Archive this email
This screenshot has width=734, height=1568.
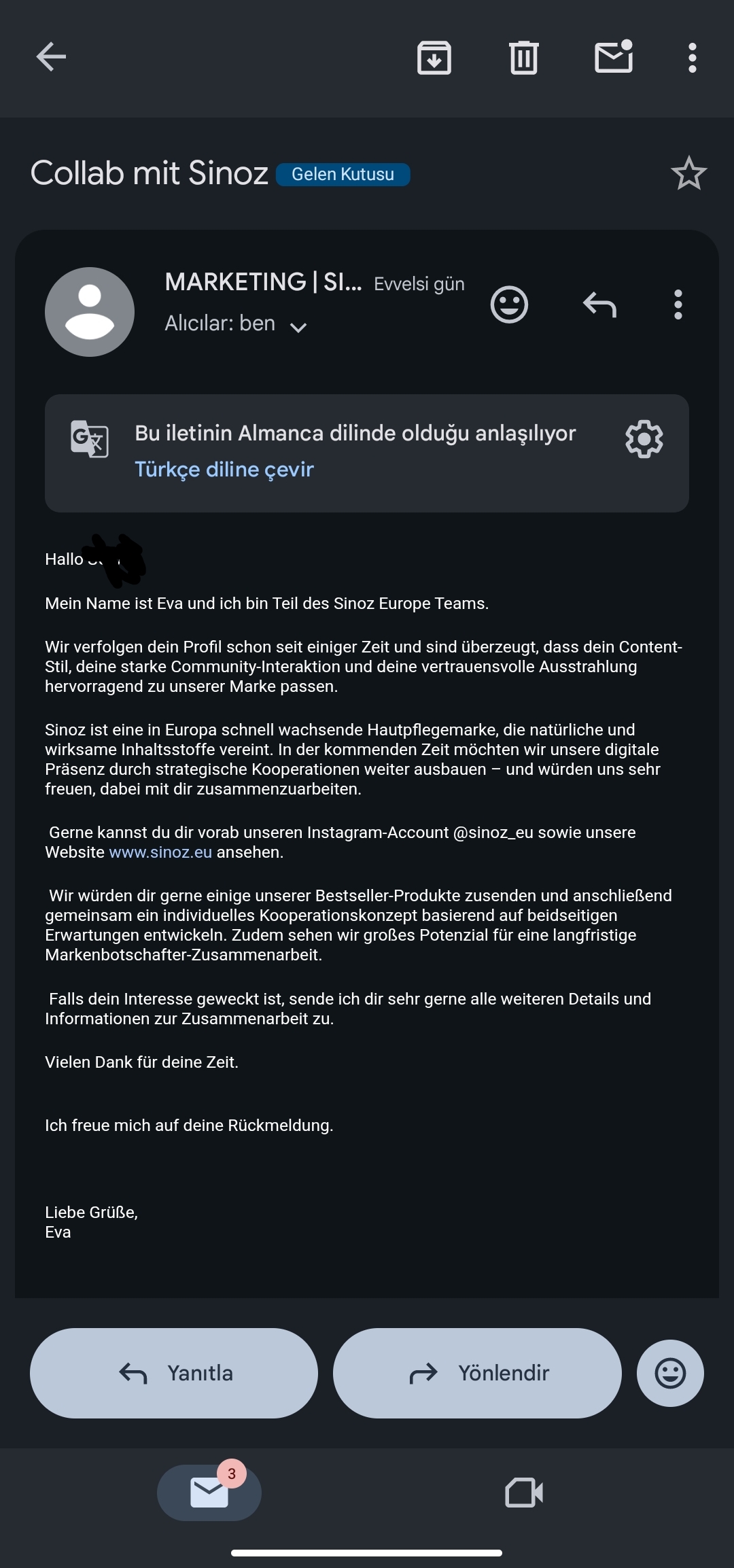point(434,58)
